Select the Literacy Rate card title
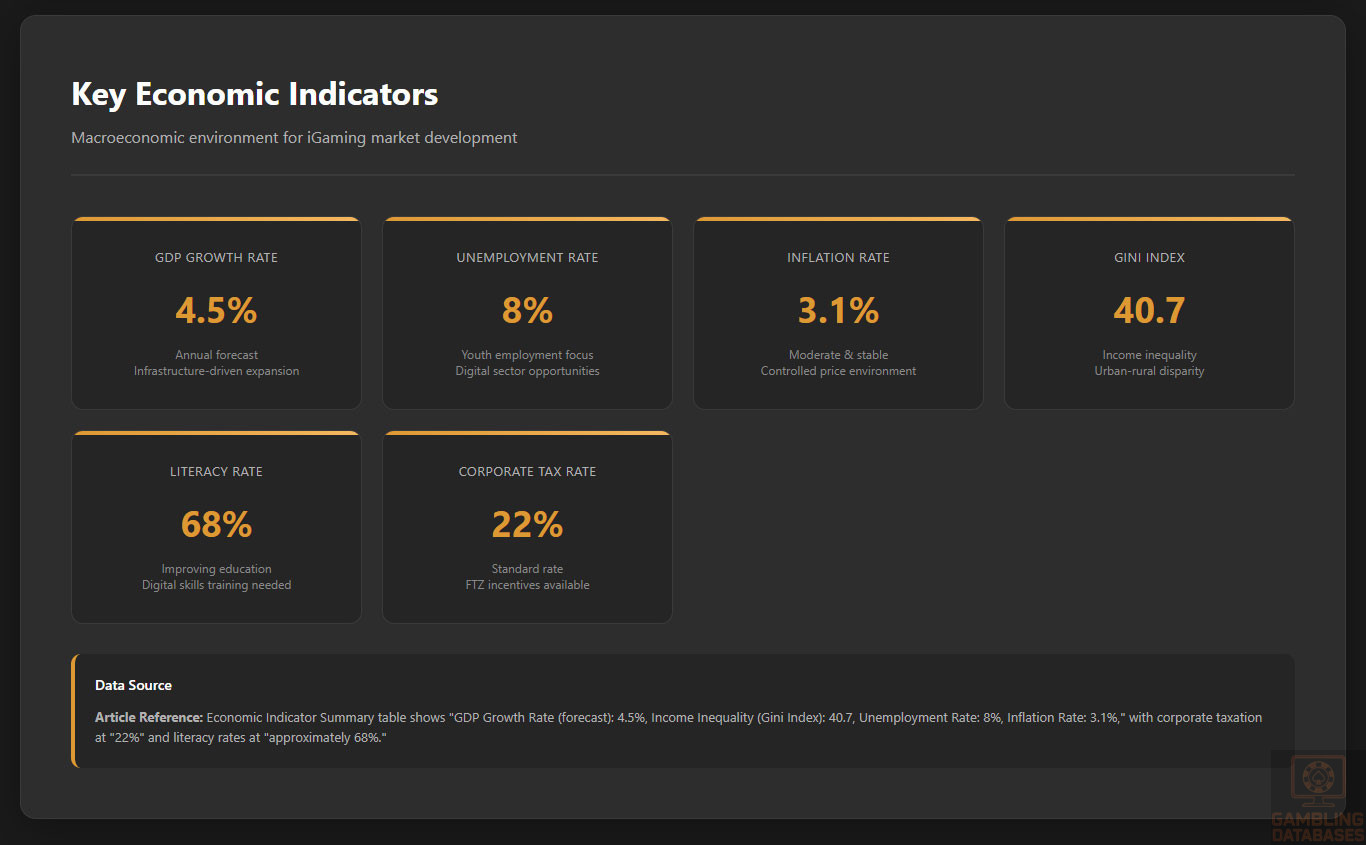1366x845 pixels. (x=216, y=472)
